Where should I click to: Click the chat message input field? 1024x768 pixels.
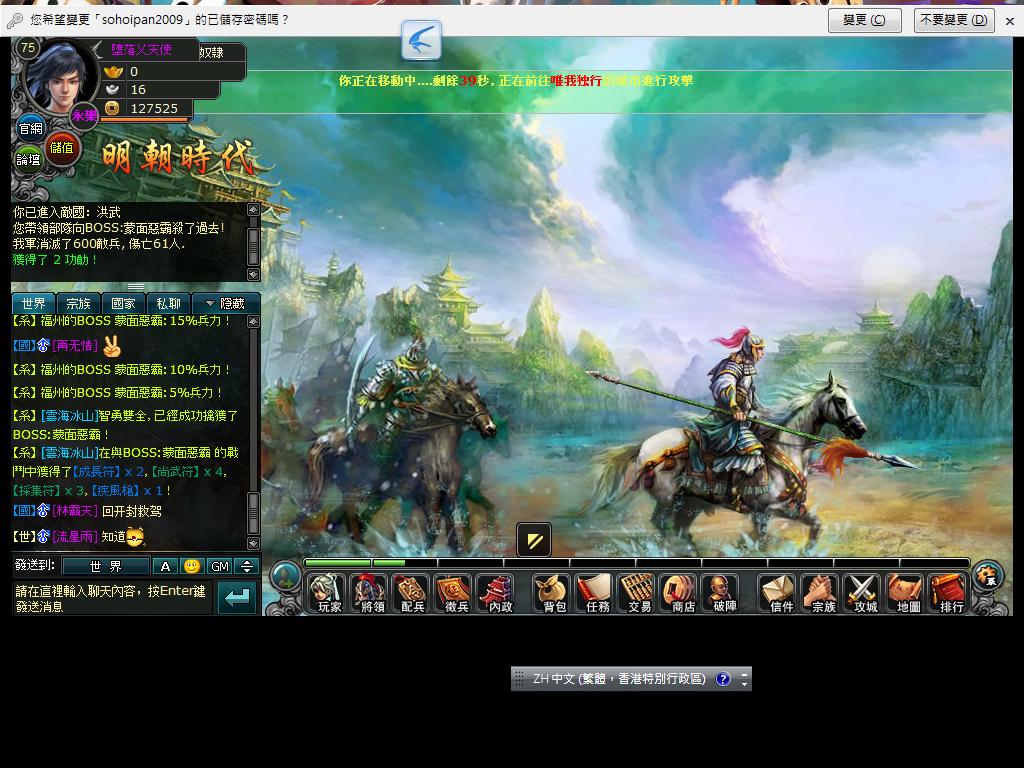pyautogui.click(x=112, y=598)
